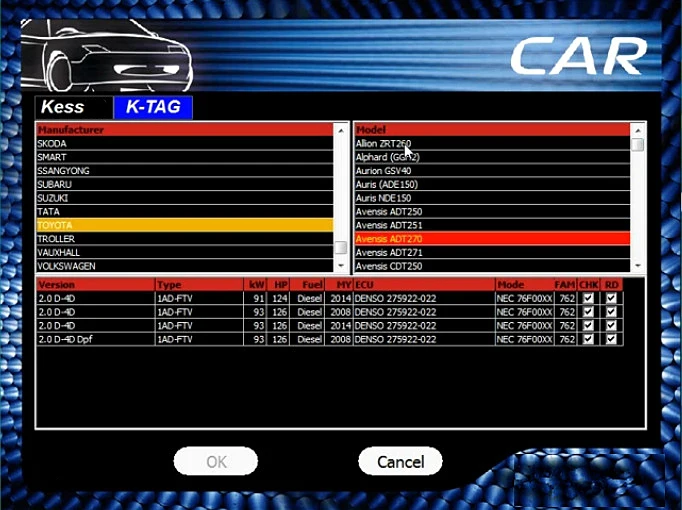
Task: Click the Version column header
Action: tap(96, 285)
